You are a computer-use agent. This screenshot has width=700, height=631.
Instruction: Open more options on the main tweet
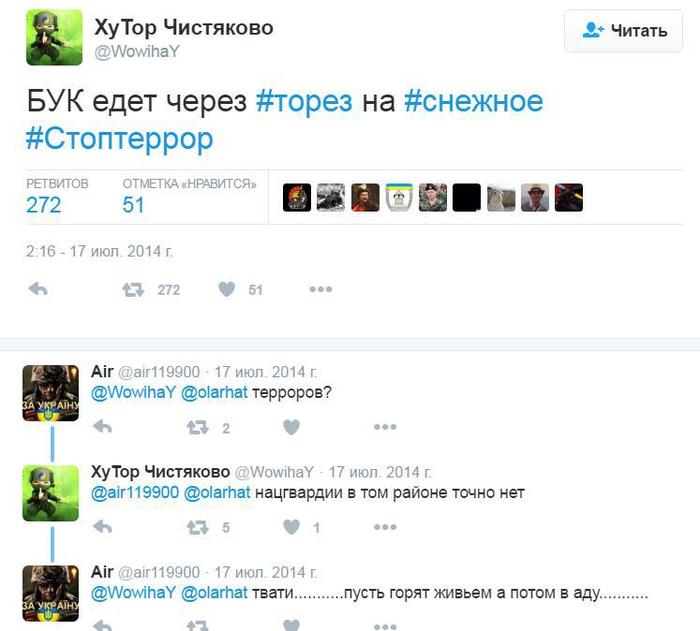[320, 289]
